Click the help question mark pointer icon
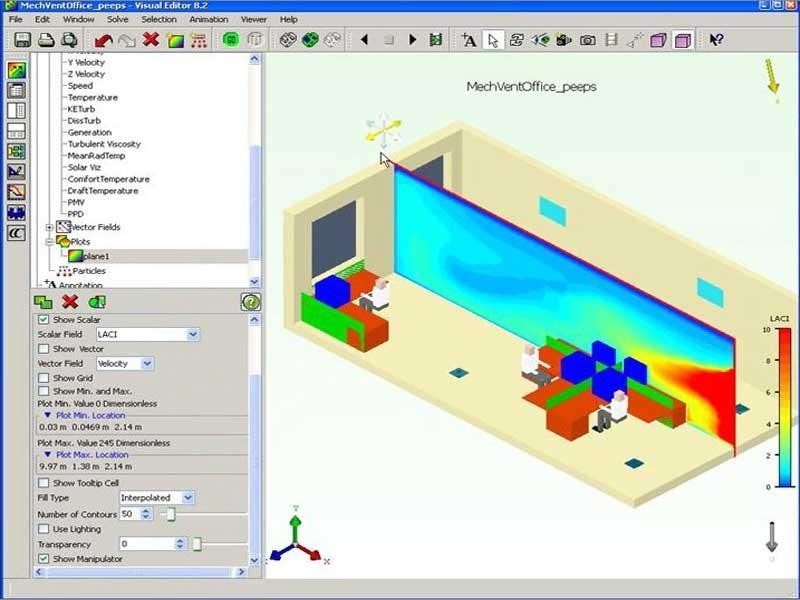 pyautogui.click(x=716, y=40)
